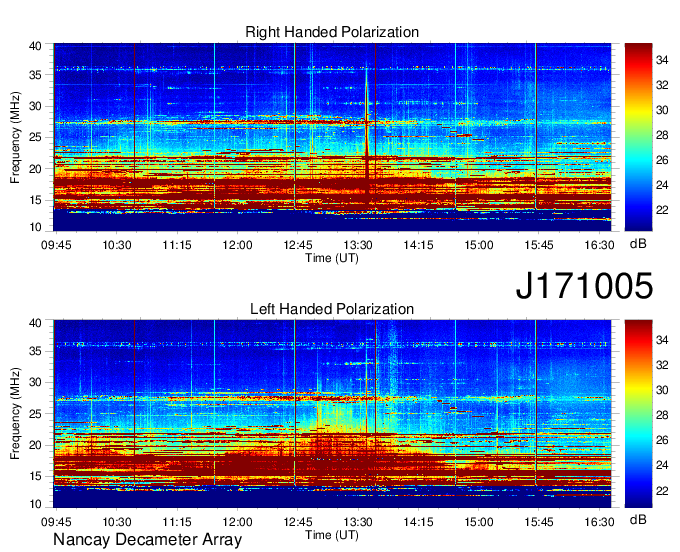Click the 11:15 tick under Left Handed plot
The image size is (680, 552).
pos(177,522)
